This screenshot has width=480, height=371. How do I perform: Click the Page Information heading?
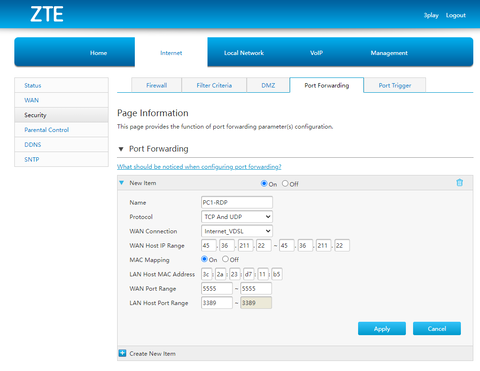point(153,113)
